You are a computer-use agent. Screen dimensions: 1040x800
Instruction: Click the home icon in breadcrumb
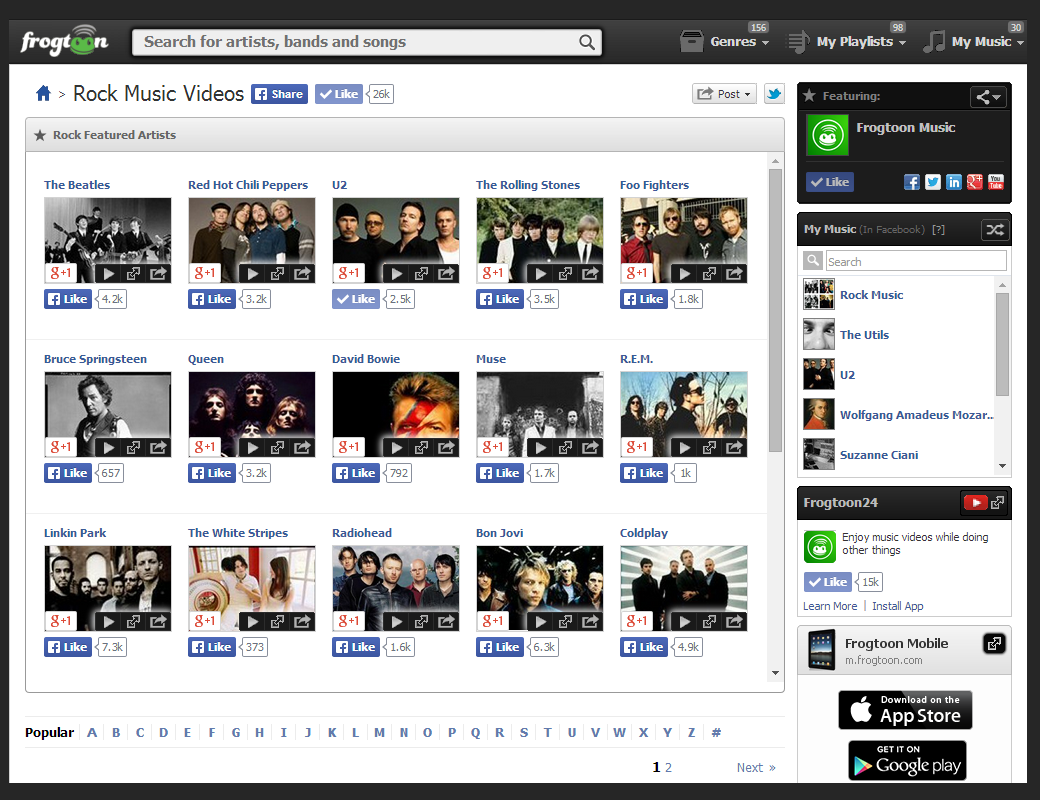tap(43, 94)
